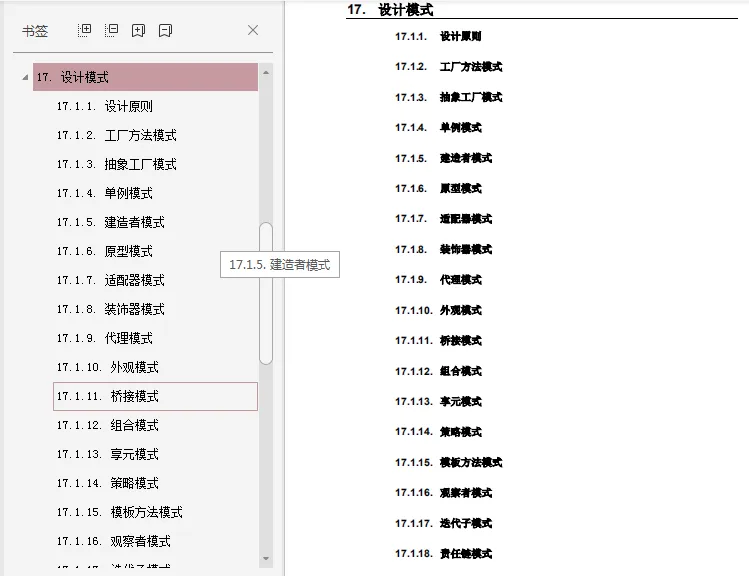Click the delete bookmark icon
The image size is (749, 576).
tap(165, 31)
